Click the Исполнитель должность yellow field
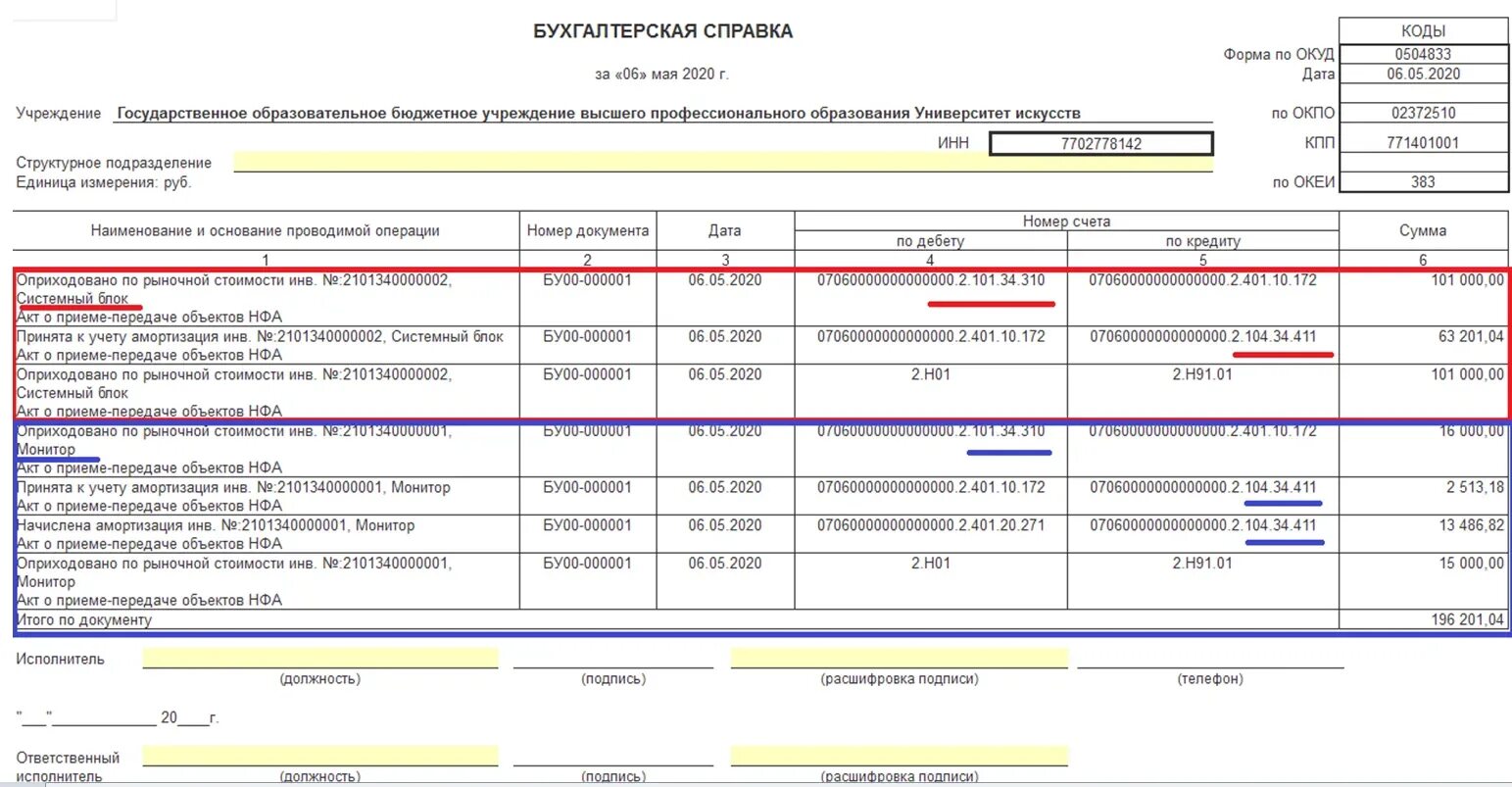This screenshot has height=787, width=1512. (x=320, y=659)
